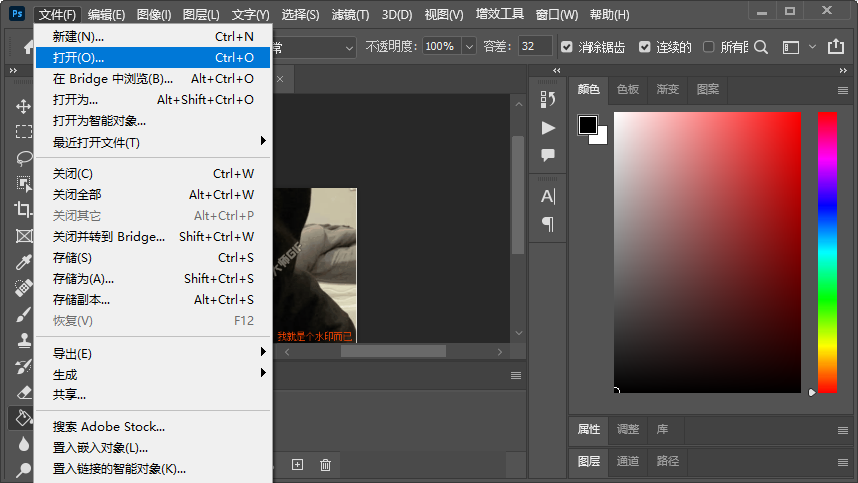Open the Actions panel play icon

click(x=548, y=128)
